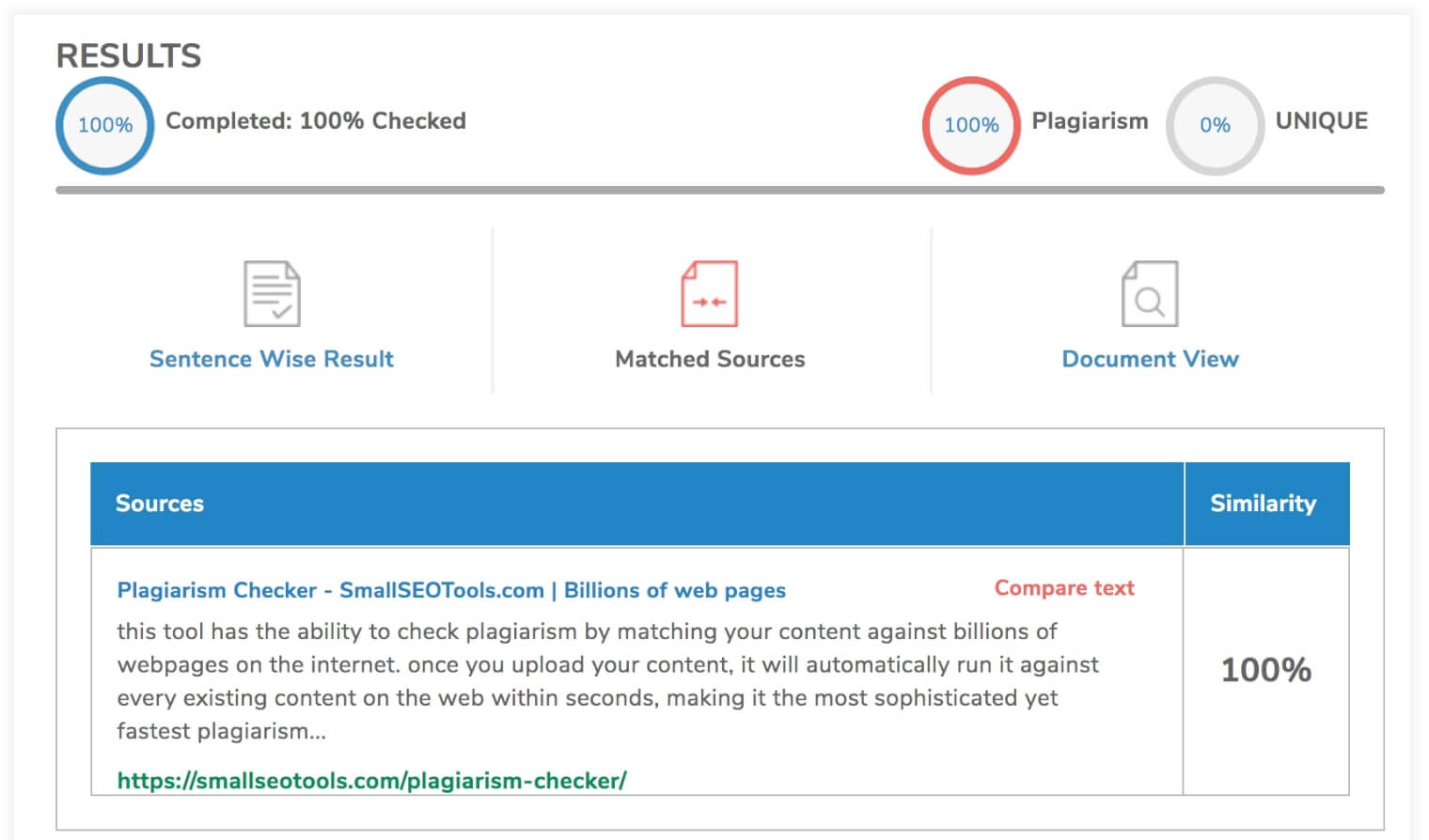Click the Compare text link
Viewport: 1429px width, 840px height.
coord(1064,588)
